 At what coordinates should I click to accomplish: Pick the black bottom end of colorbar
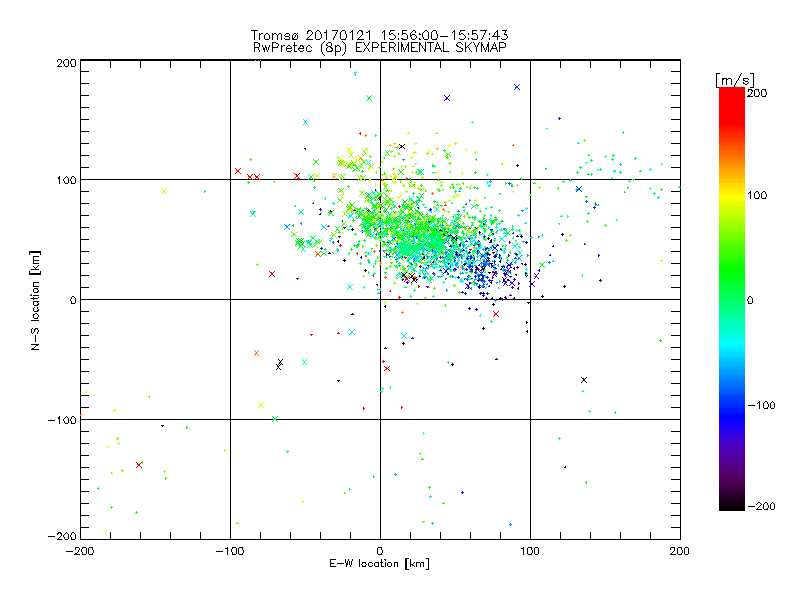point(732,504)
